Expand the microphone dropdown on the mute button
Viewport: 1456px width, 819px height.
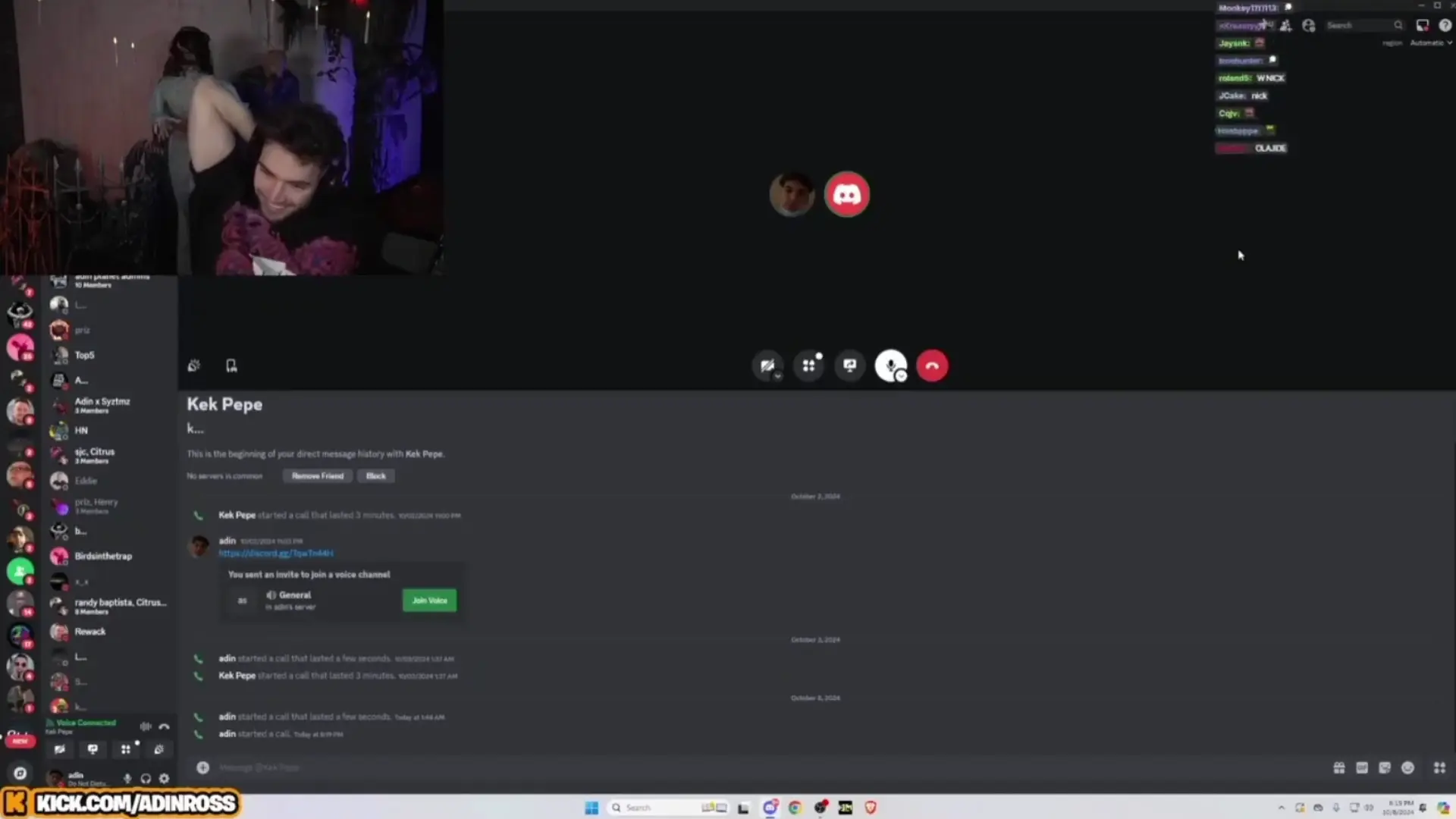tap(902, 375)
